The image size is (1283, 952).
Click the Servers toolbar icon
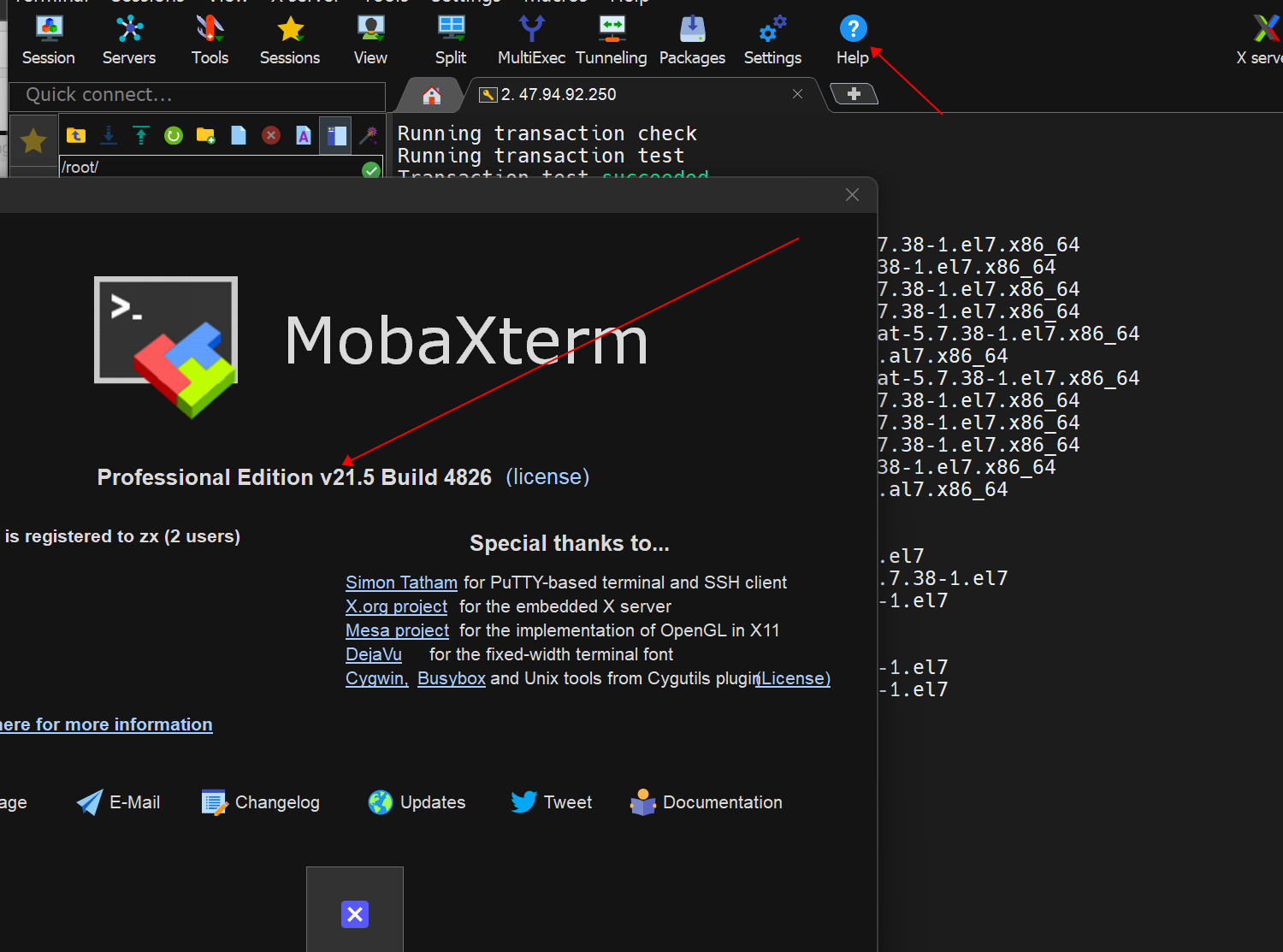[129, 40]
